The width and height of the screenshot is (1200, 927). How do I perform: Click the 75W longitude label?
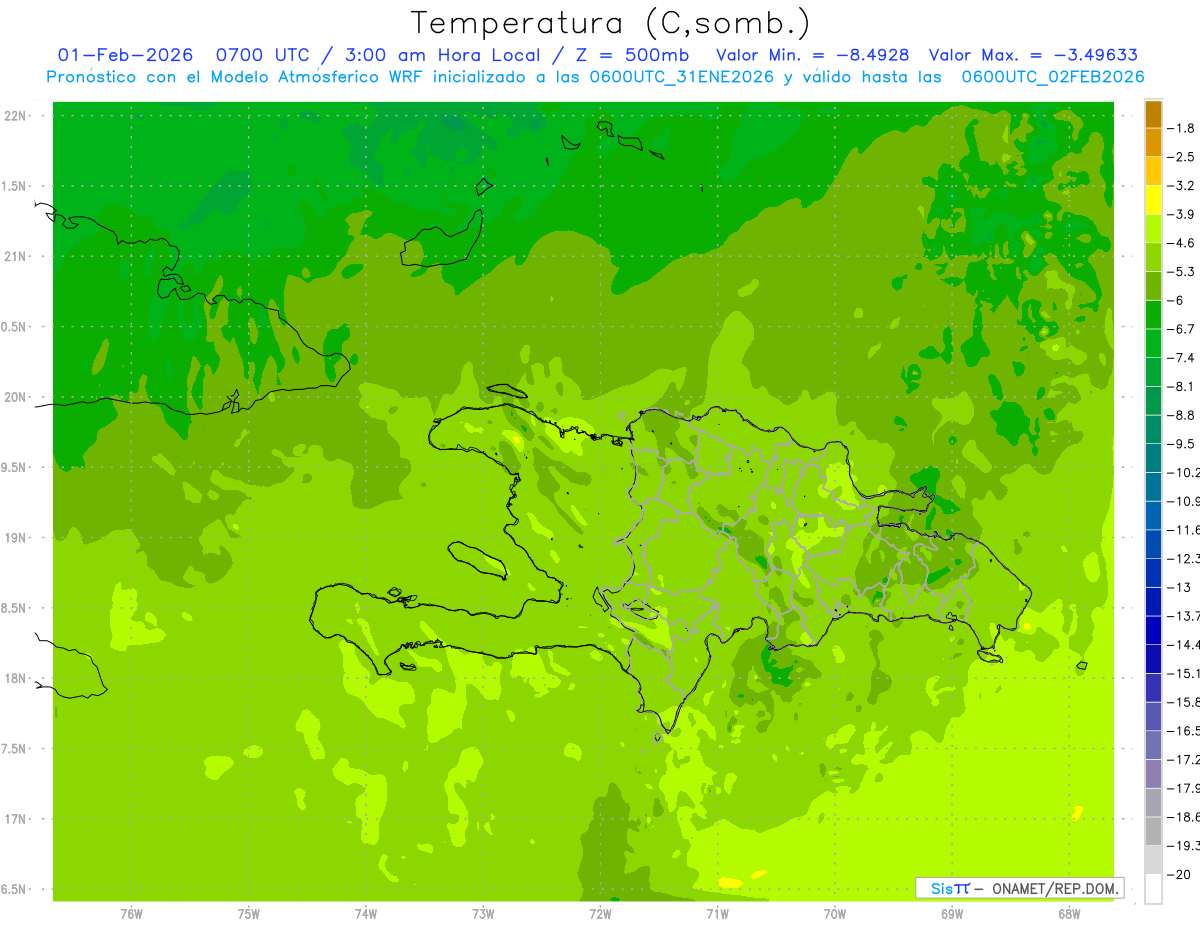248,913
